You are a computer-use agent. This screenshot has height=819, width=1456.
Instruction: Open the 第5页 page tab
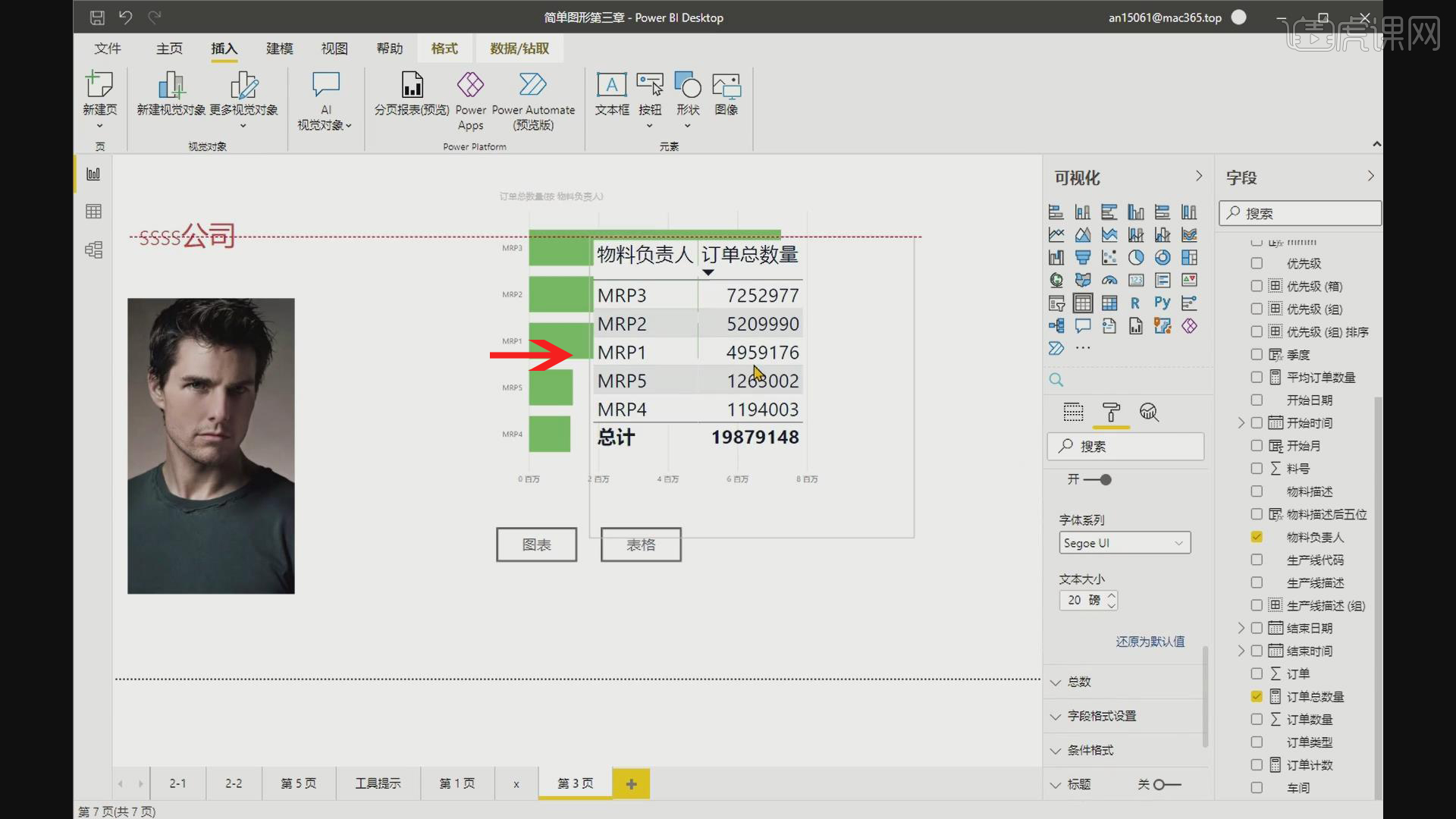pos(298,783)
